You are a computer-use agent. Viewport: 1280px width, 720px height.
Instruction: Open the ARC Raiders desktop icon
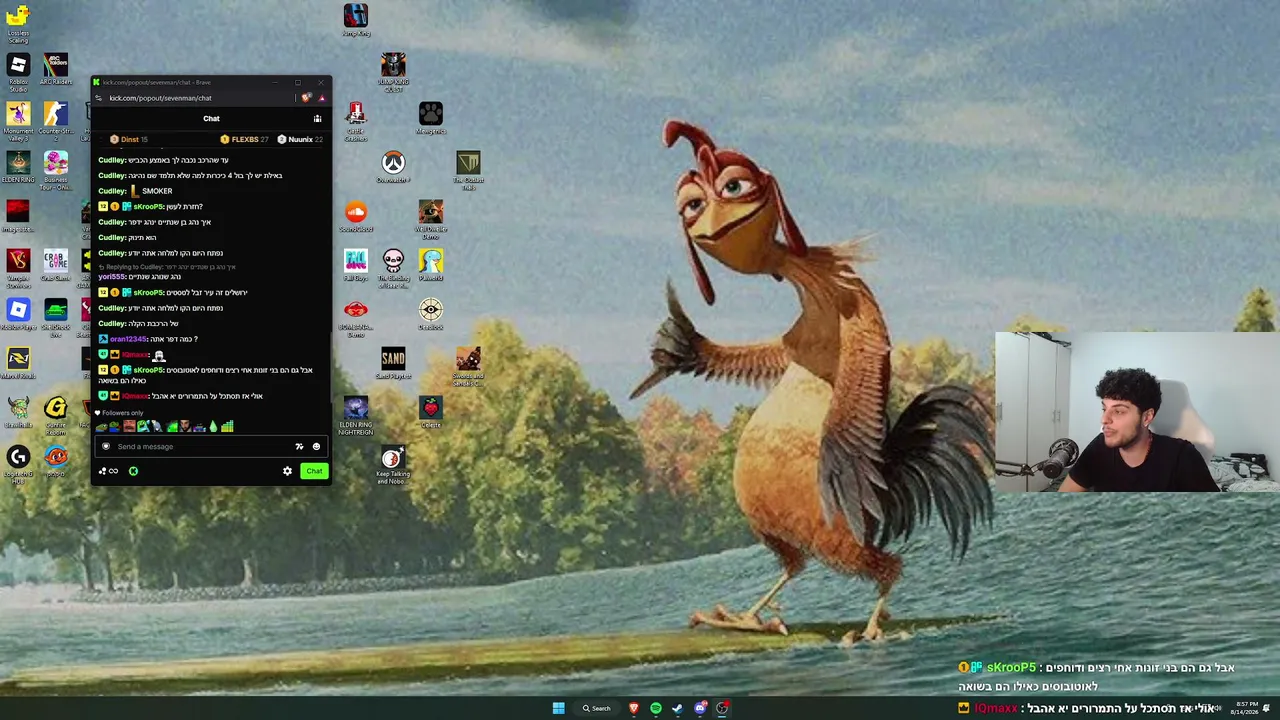point(56,70)
